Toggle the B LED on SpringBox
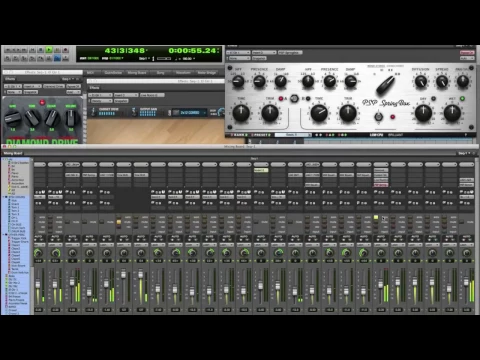Viewport: 480px width, 360px height. [x=308, y=99]
